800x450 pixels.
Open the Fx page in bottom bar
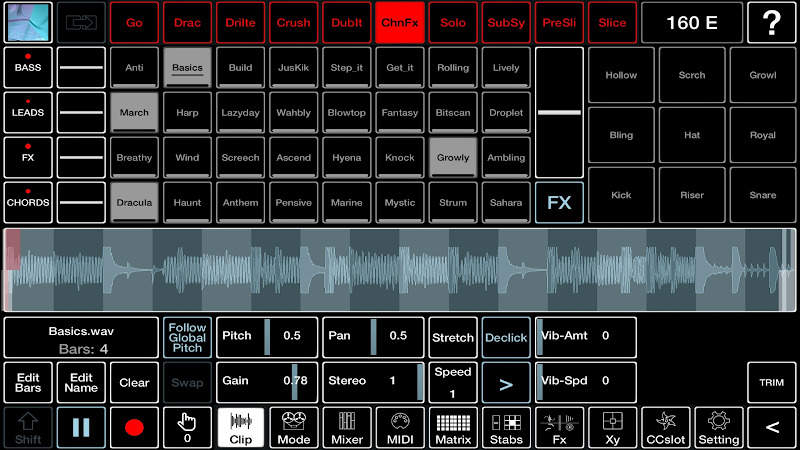point(559,428)
